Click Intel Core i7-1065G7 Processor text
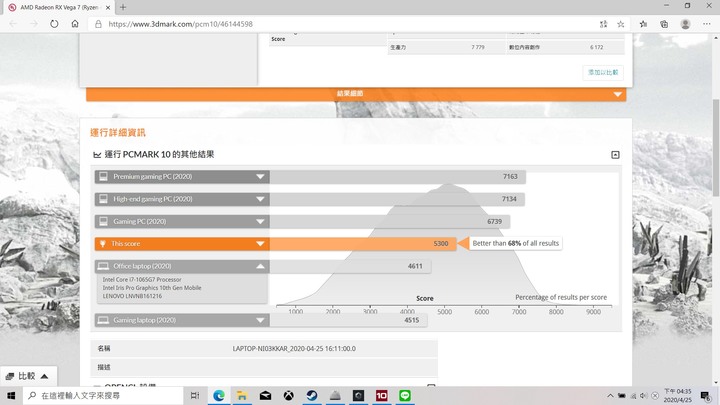The image size is (720, 405). 142,279
